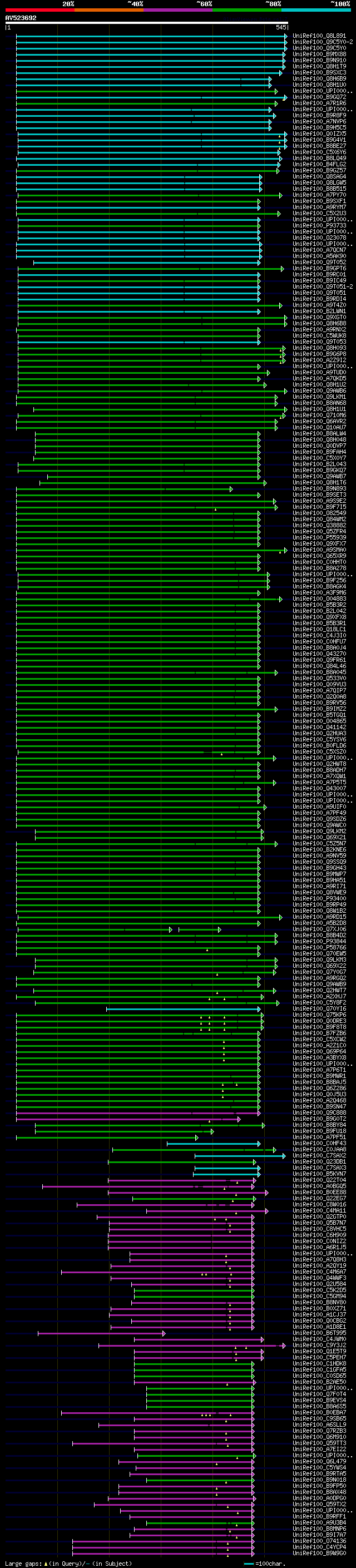This screenshot has height=1568, width=356.
Task: Click hit label UniRef100_A7PY70
Action: tap(319, 195)
